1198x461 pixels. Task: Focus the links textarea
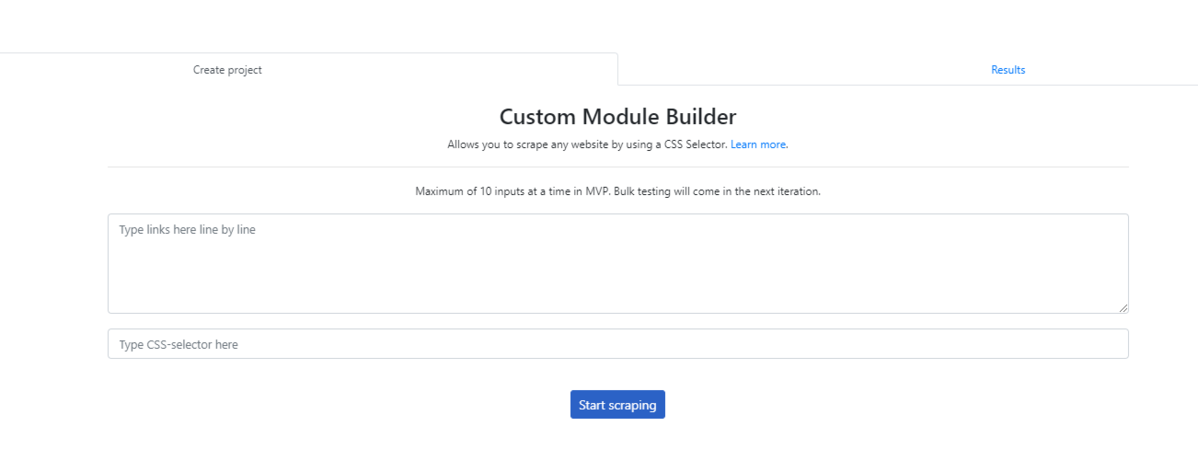618,264
